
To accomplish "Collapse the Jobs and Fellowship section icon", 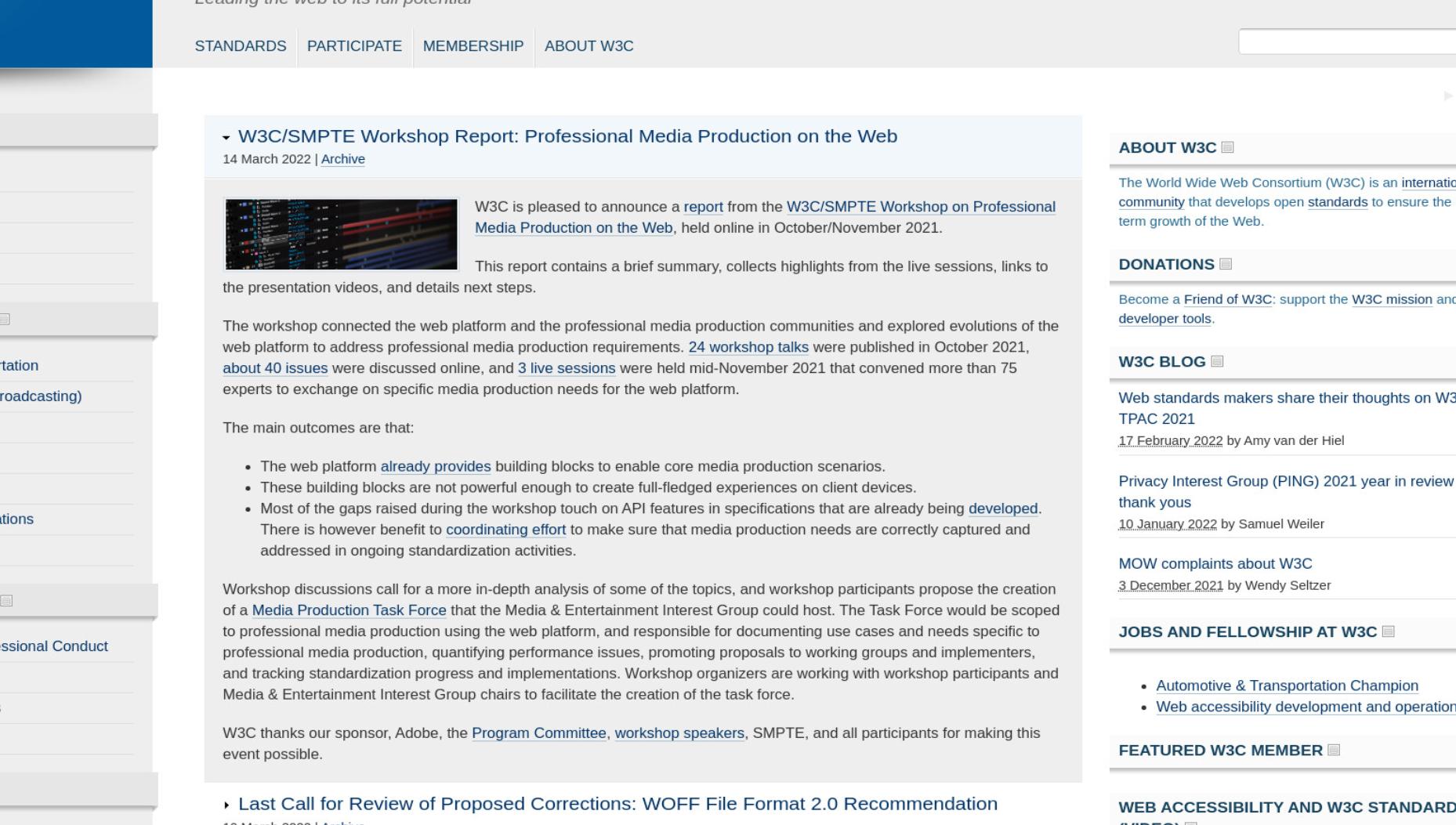I will point(1388,631).
